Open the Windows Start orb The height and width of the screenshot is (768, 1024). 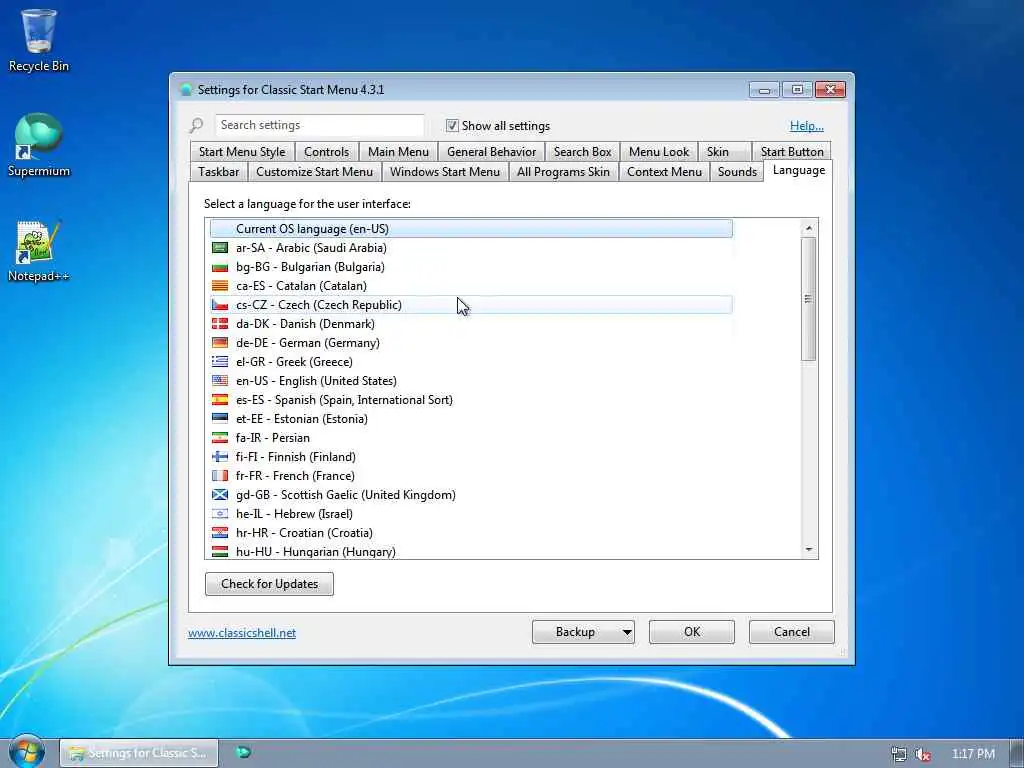(26, 751)
